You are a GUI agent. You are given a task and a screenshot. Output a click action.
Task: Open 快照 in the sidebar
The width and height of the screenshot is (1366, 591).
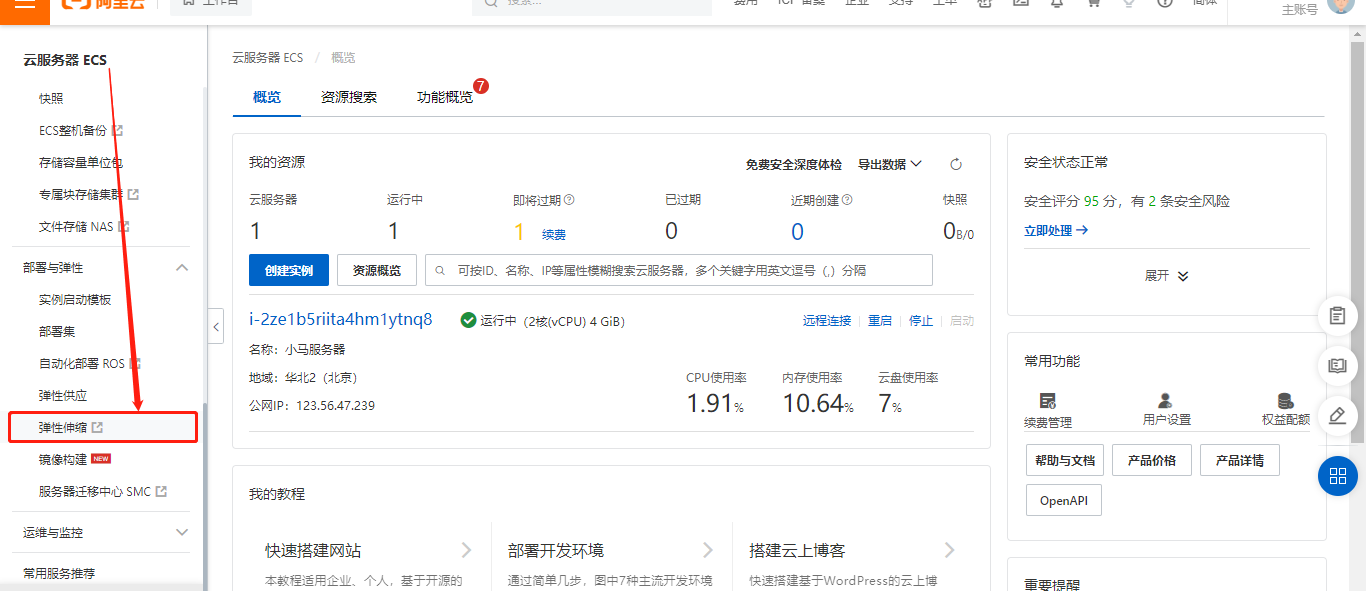pyautogui.click(x=51, y=99)
